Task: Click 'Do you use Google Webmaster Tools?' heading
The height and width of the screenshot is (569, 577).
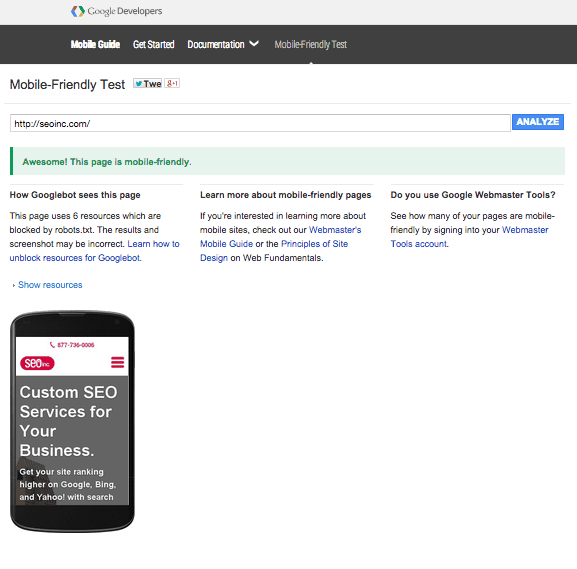Action: 473,195
